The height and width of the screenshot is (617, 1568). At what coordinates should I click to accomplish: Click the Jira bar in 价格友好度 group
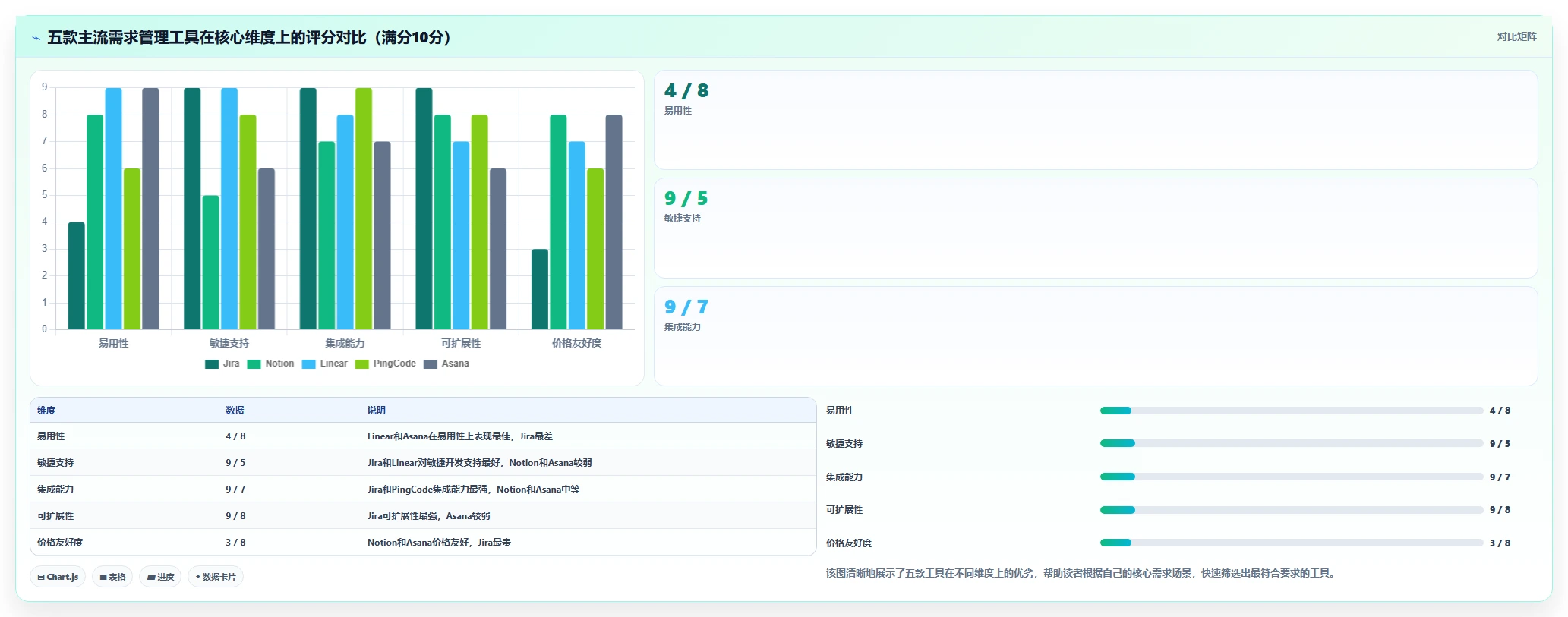coord(540,289)
